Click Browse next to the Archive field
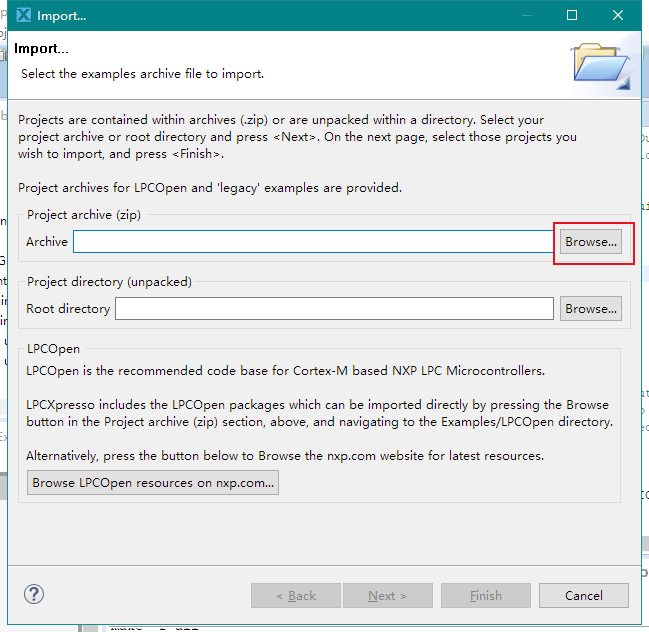Viewport: 649px width, 632px height. [591, 242]
